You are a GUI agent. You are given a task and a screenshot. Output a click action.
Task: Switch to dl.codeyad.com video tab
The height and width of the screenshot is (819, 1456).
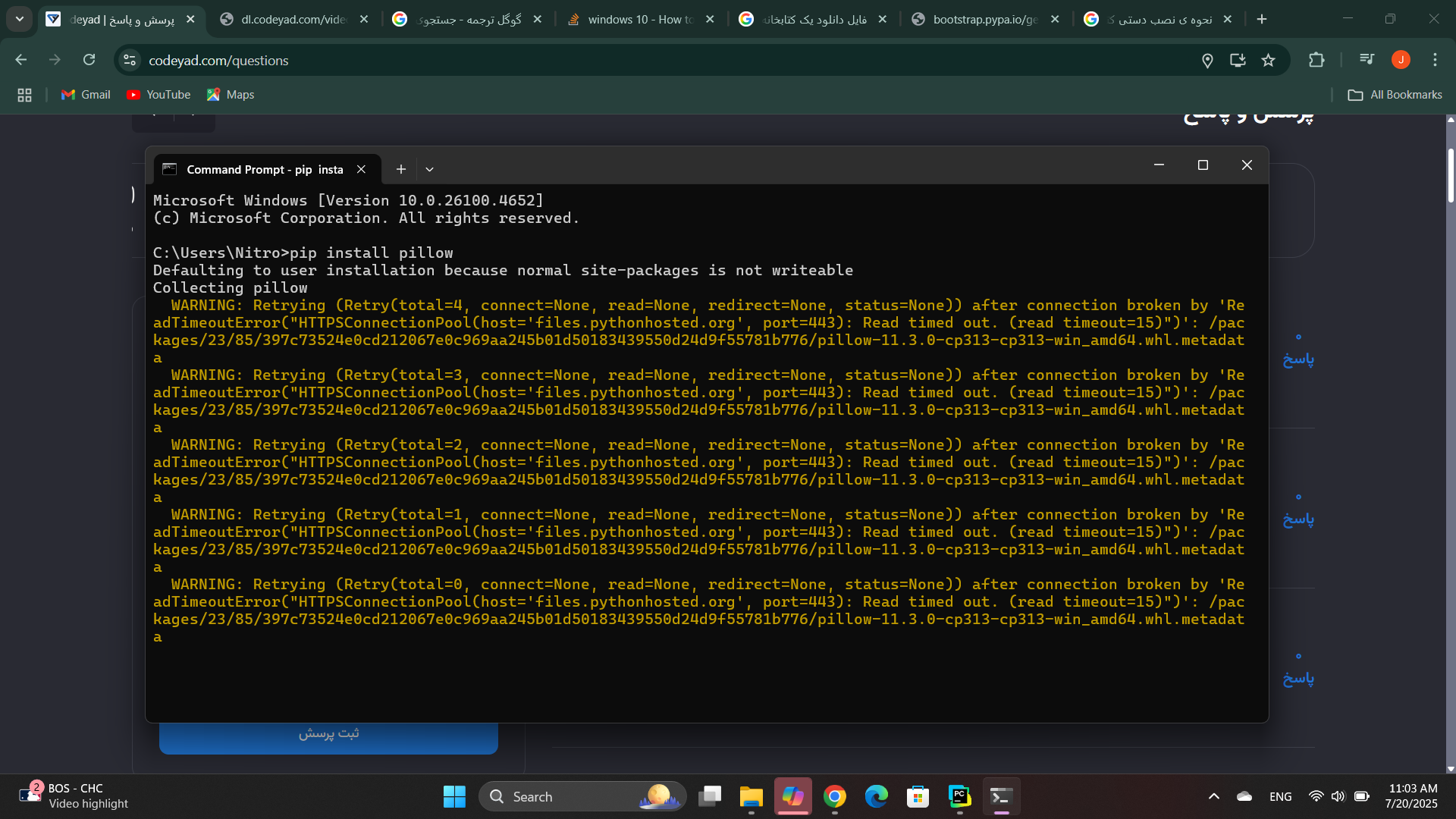(x=294, y=19)
